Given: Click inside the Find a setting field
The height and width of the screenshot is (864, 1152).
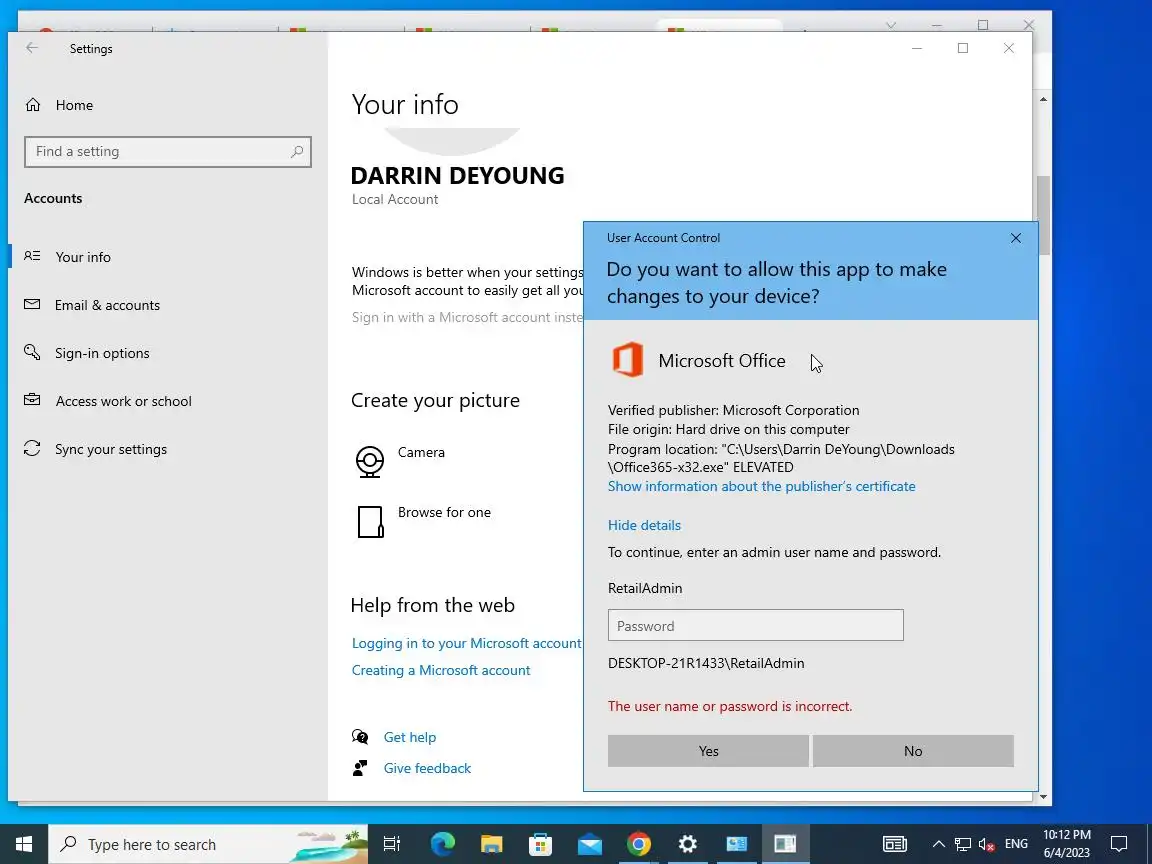Looking at the screenshot, I should coord(168,151).
